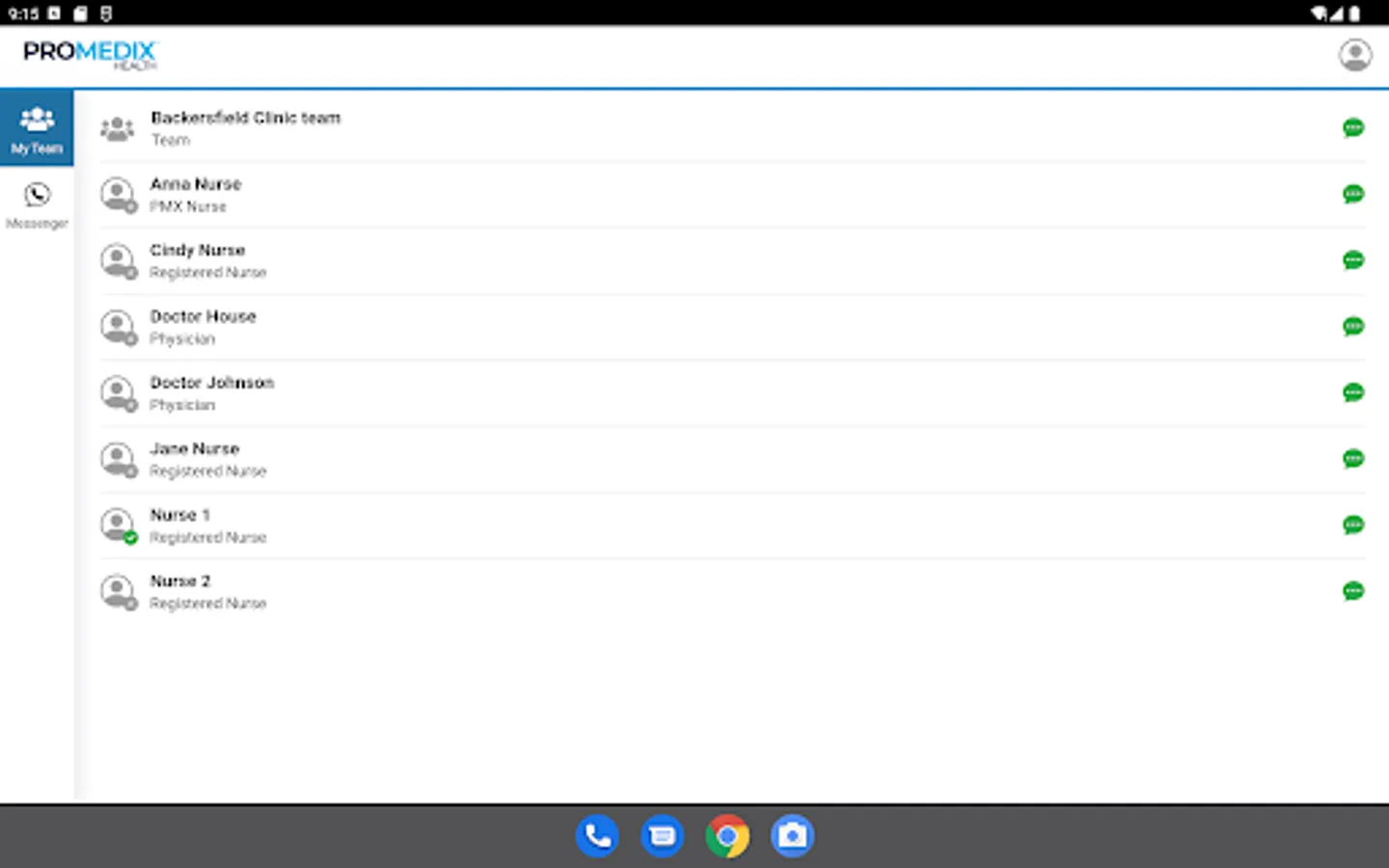Open Chrome browser from the dock

click(727, 836)
